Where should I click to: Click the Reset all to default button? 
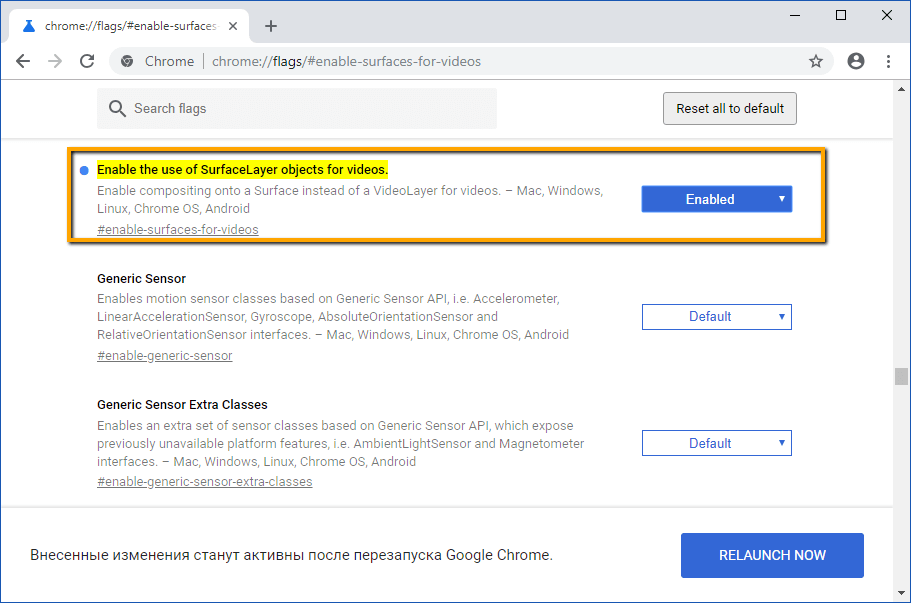[729, 108]
